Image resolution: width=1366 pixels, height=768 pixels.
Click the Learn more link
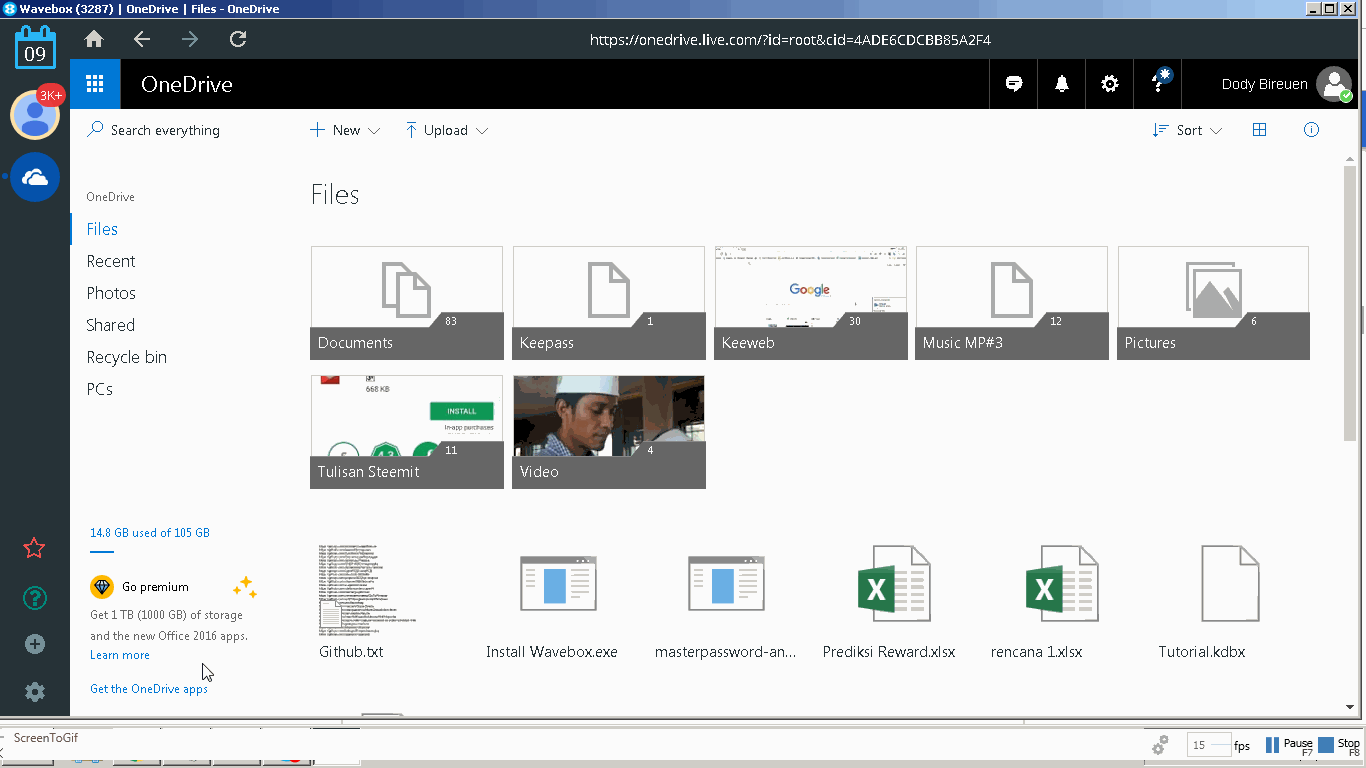120,655
